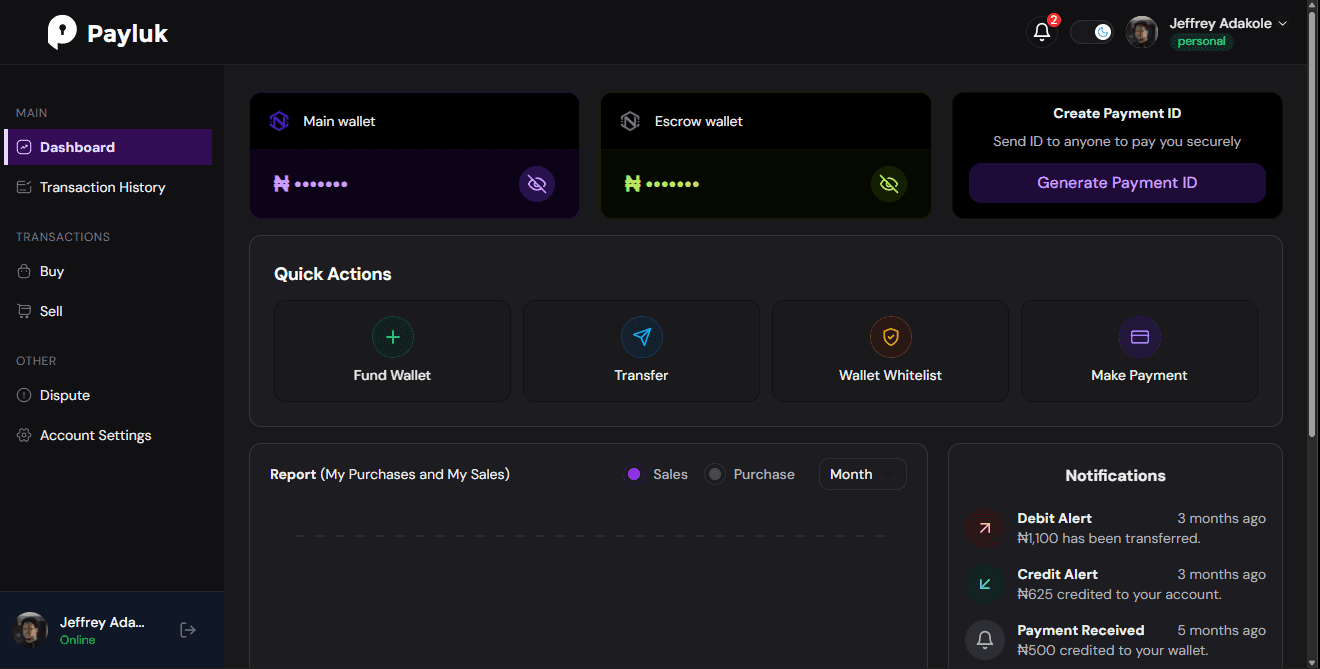This screenshot has width=1320, height=669.
Task: Open notifications via the bell icon
Action: pos(1041,32)
